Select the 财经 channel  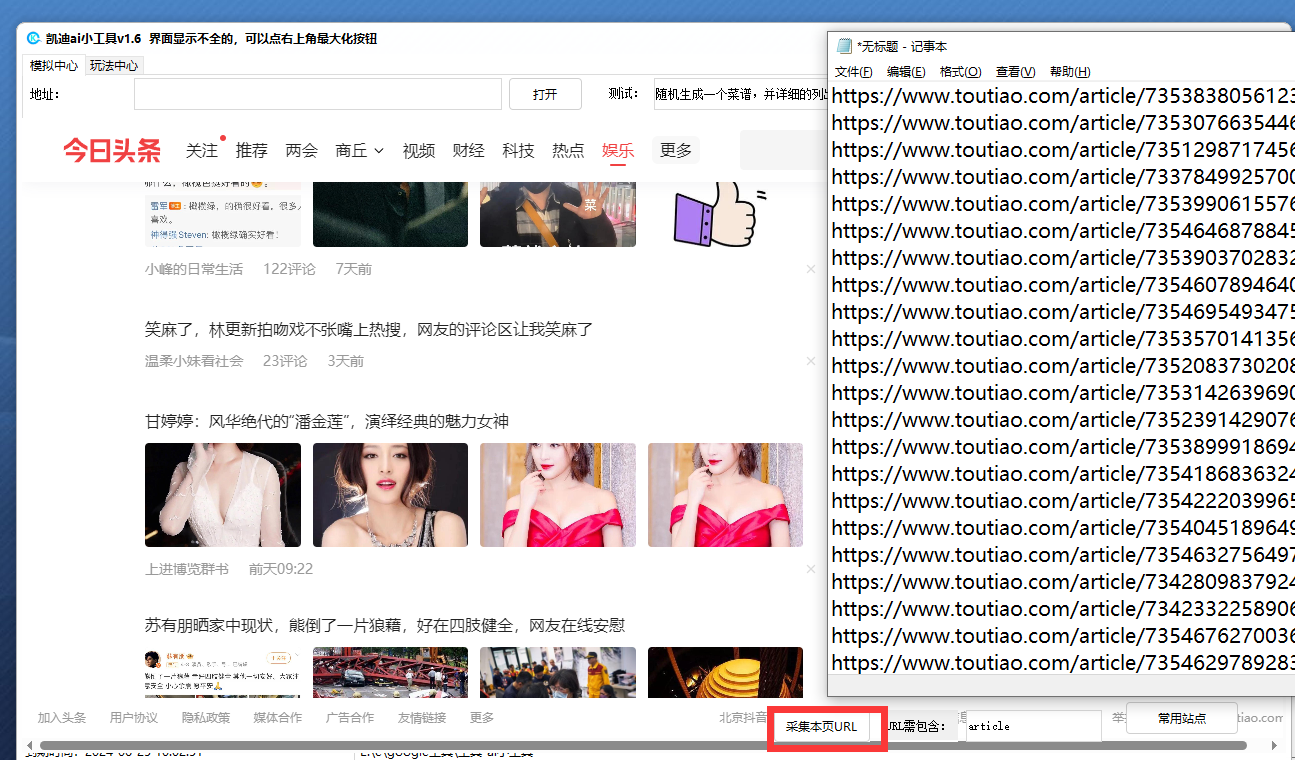point(468,151)
